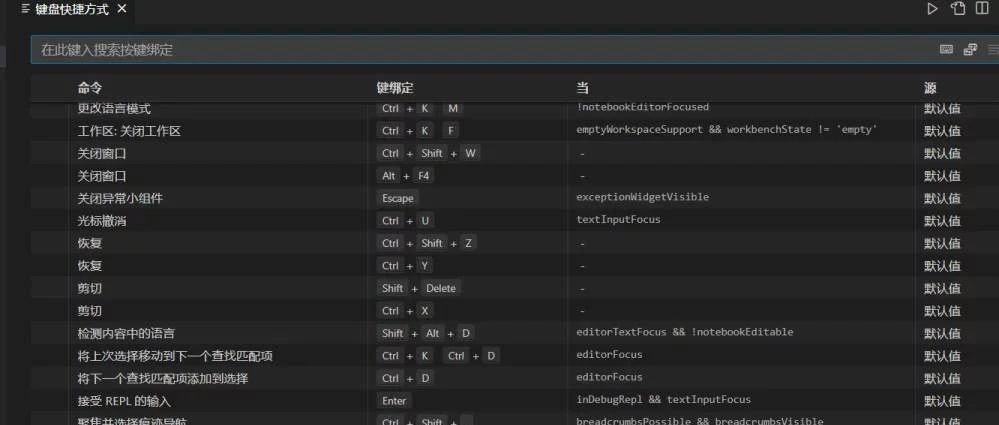This screenshot has height=425, width=999.
Task: Click editorFocus condition in the Ctrl+K Ctrl+D row
Action: pos(609,354)
